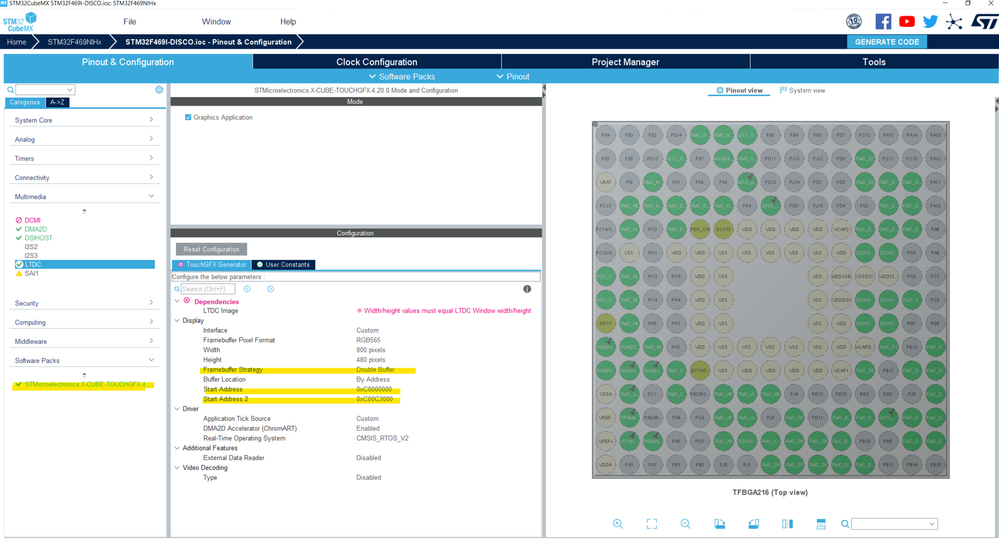Click the ST community network icon
This screenshot has height=540, width=999.
click(x=954, y=22)
